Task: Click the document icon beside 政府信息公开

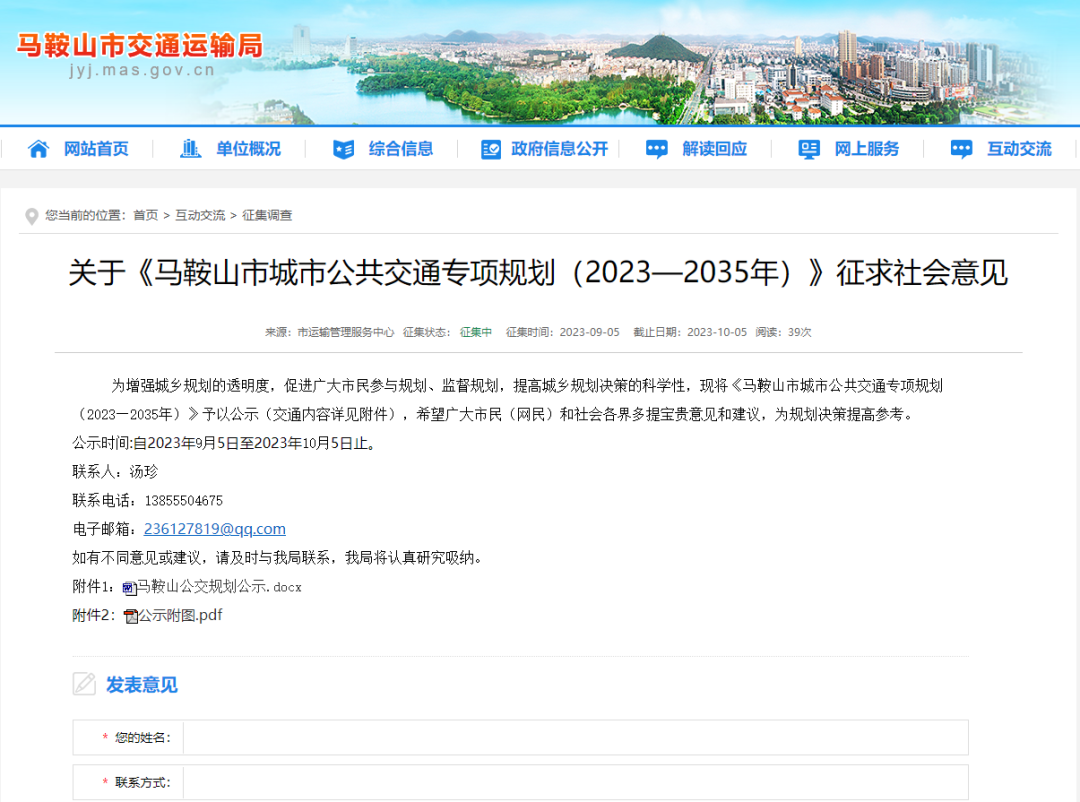Action: (490, 149)
